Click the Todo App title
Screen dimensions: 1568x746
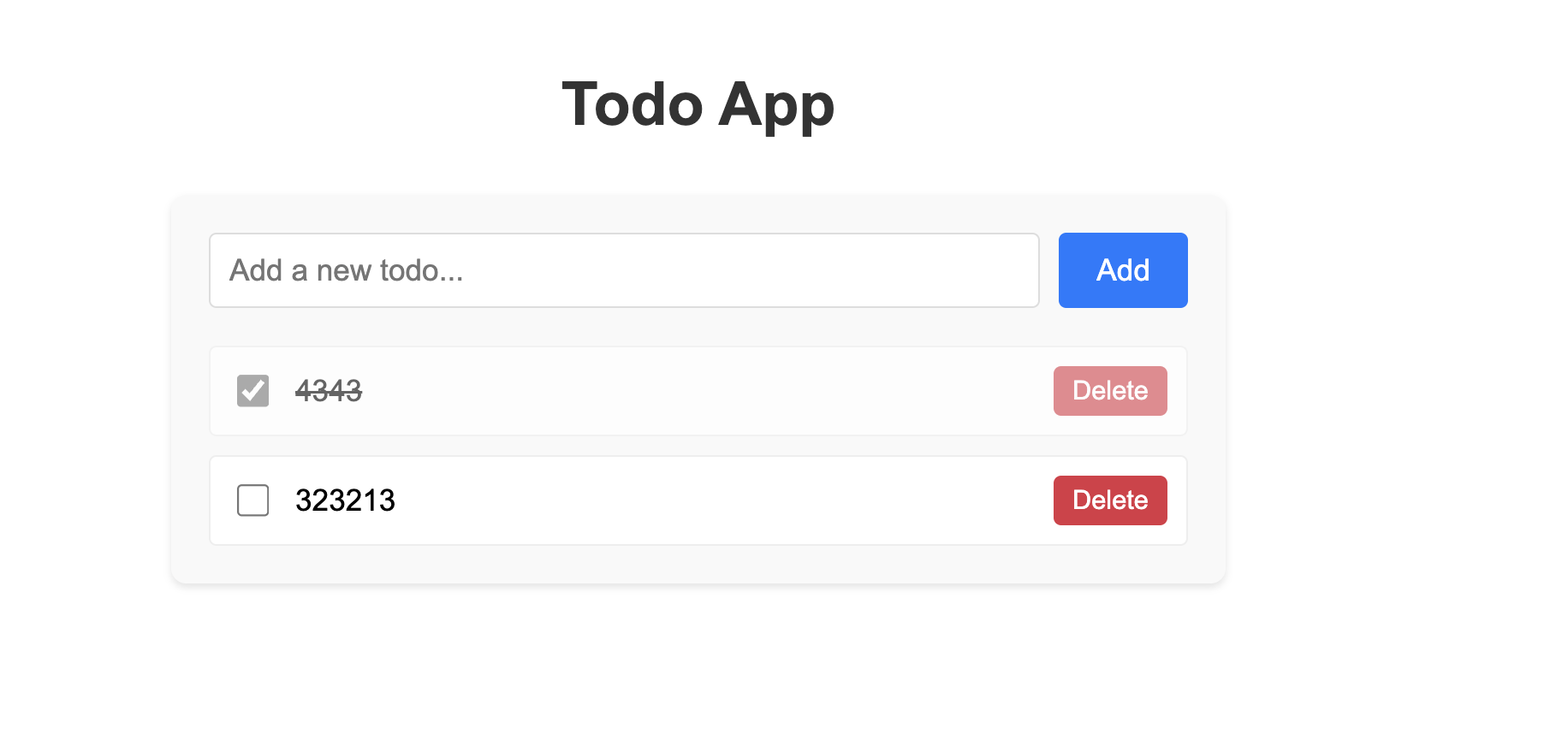[698, 104]
